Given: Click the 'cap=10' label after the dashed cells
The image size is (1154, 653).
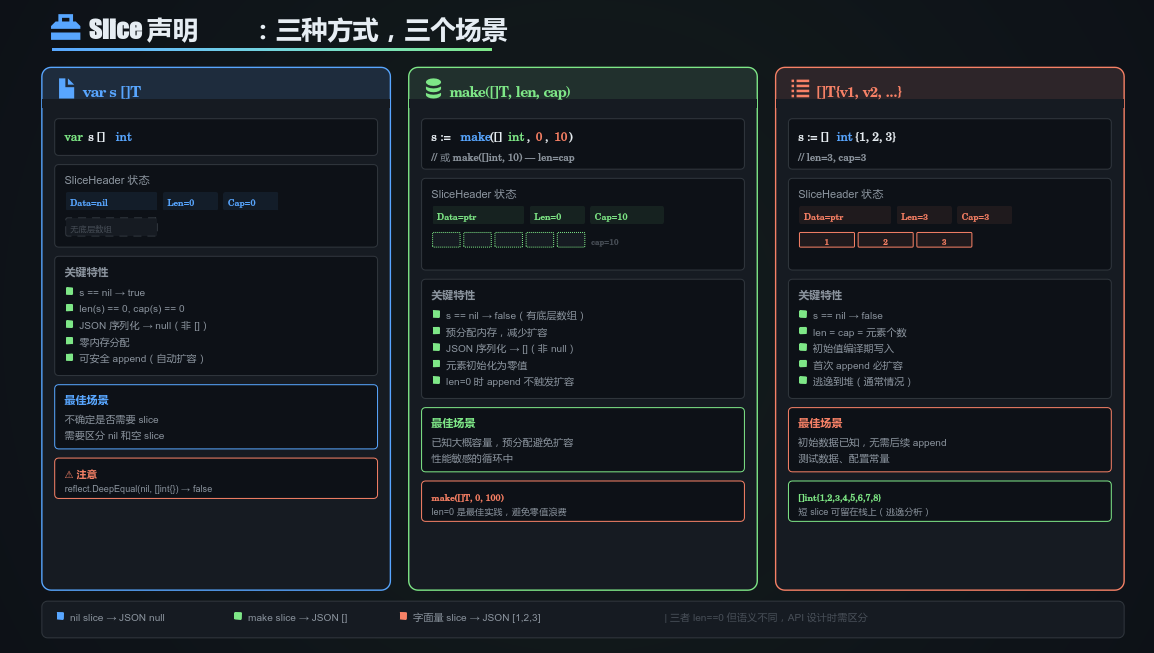Looking at the screenshot, I should 604,242.
